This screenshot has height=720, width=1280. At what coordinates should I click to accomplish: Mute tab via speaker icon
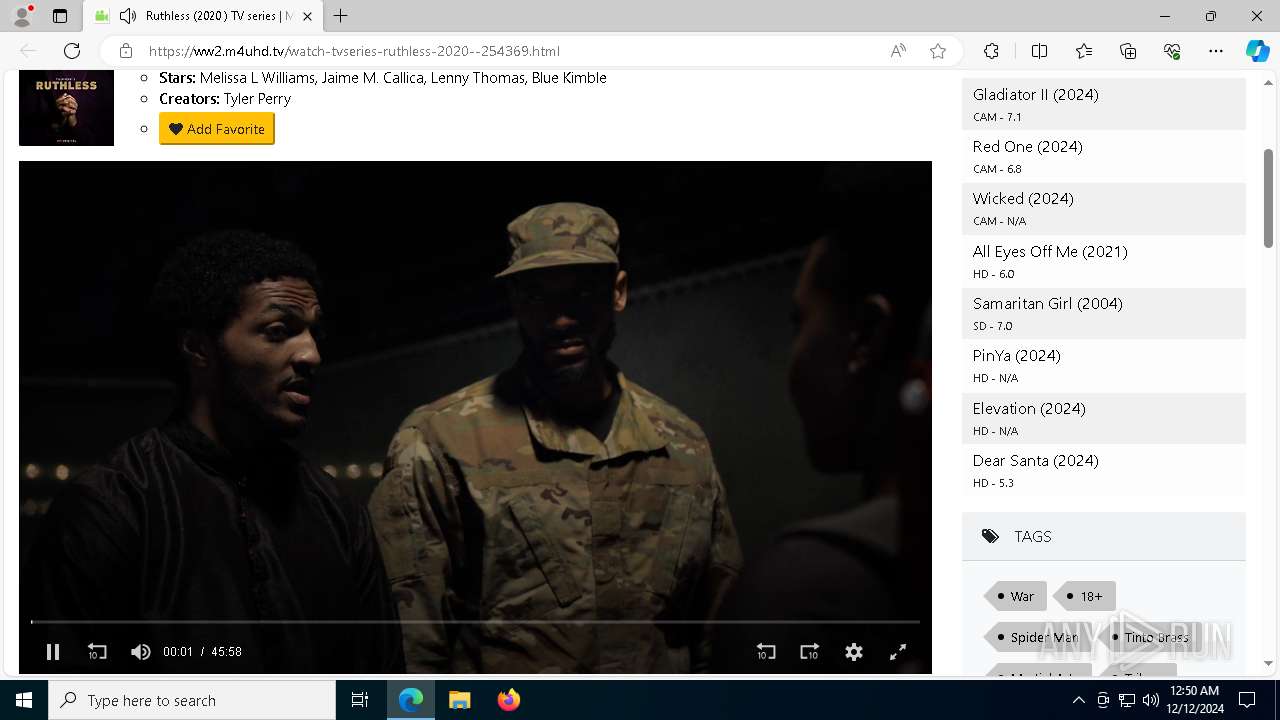pyautogui.click(x=128, y=16)
